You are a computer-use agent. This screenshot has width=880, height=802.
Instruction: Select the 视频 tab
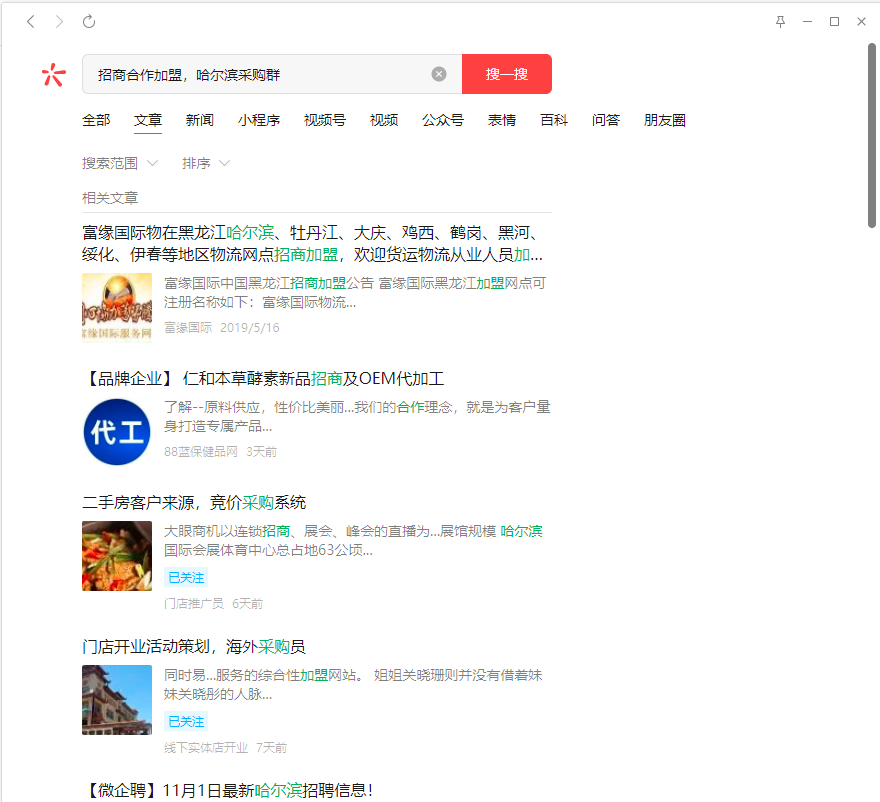(384, 120)
